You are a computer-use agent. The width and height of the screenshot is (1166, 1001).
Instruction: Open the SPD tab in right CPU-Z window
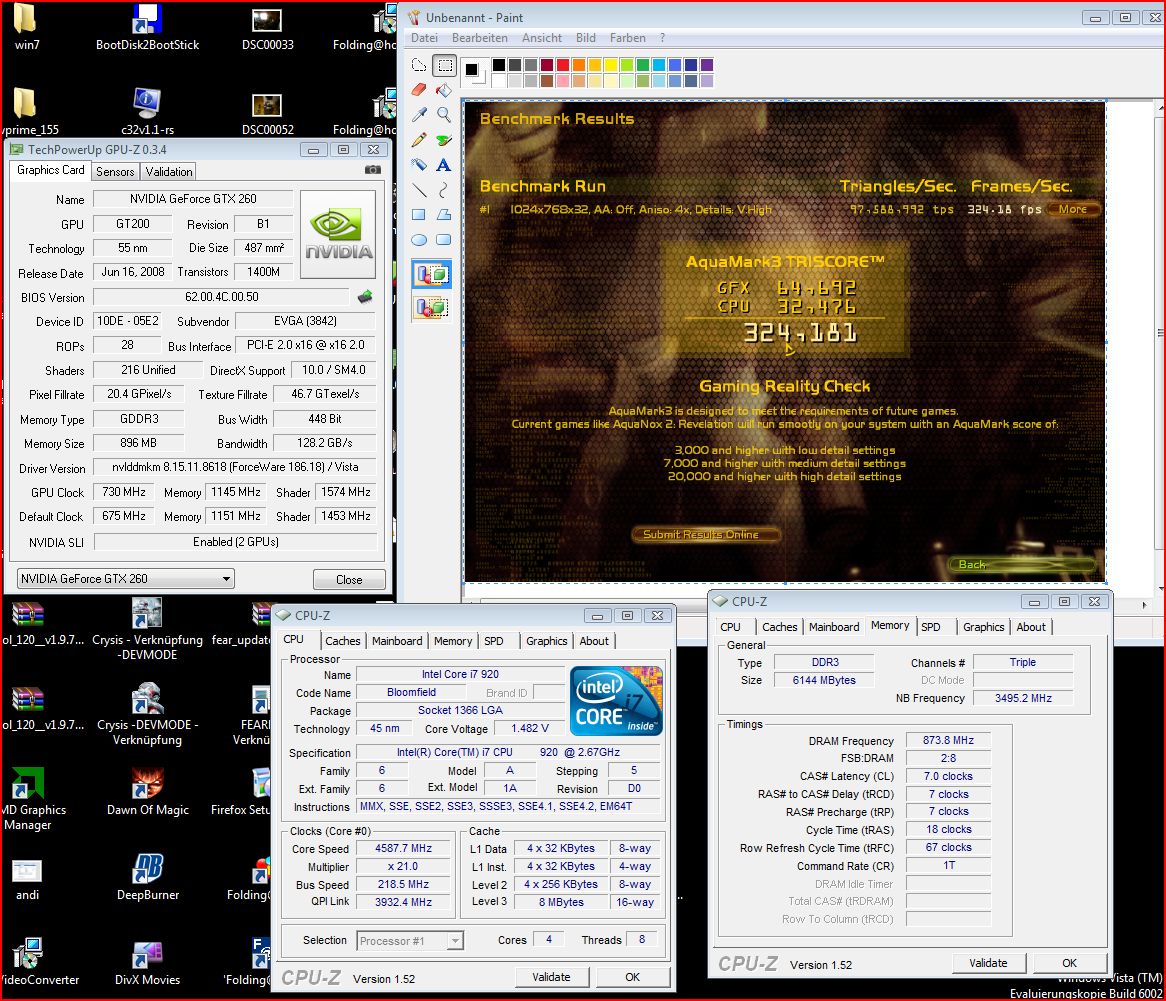(x=930, y=627)
